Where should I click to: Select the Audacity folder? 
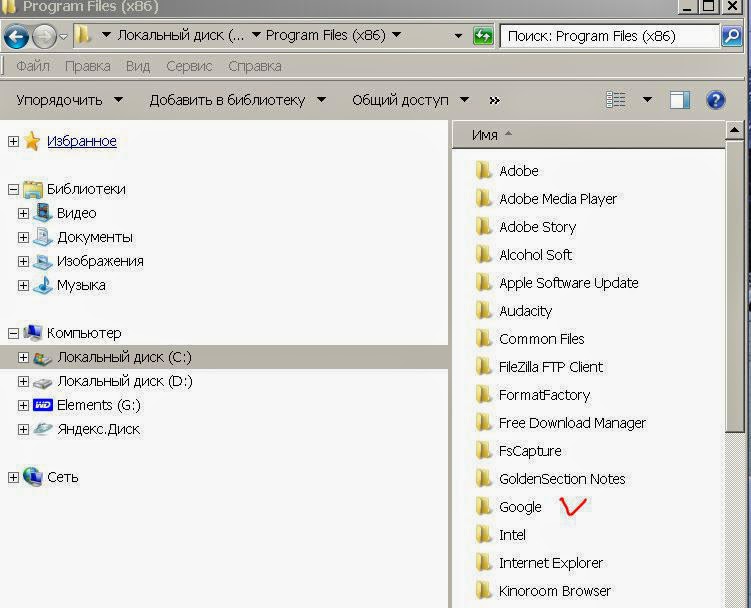coord(525,311)
